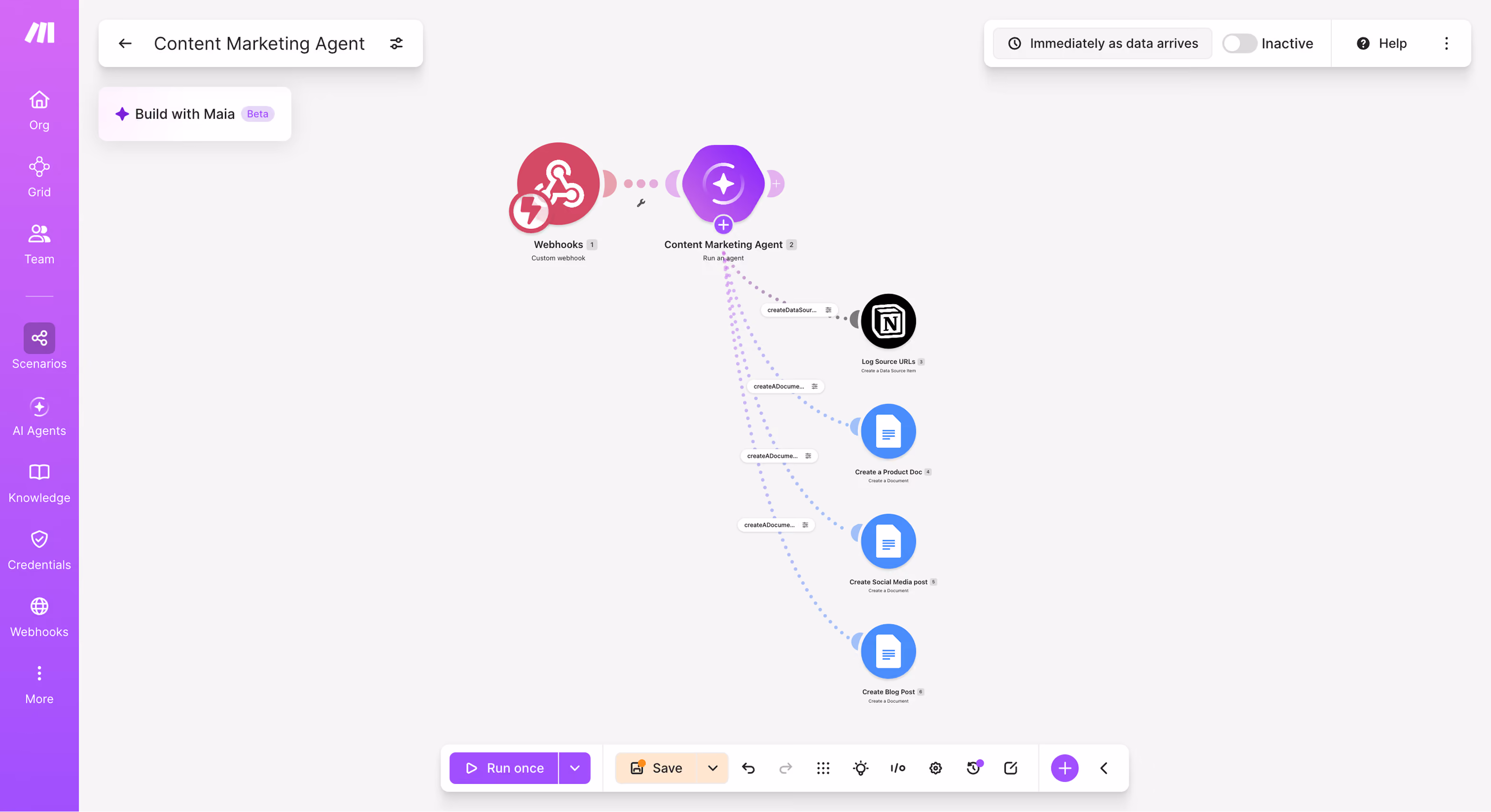The image size is (1491, 812).
Task: Select the Create Blog Post module
Action: [x=888, y=651]
